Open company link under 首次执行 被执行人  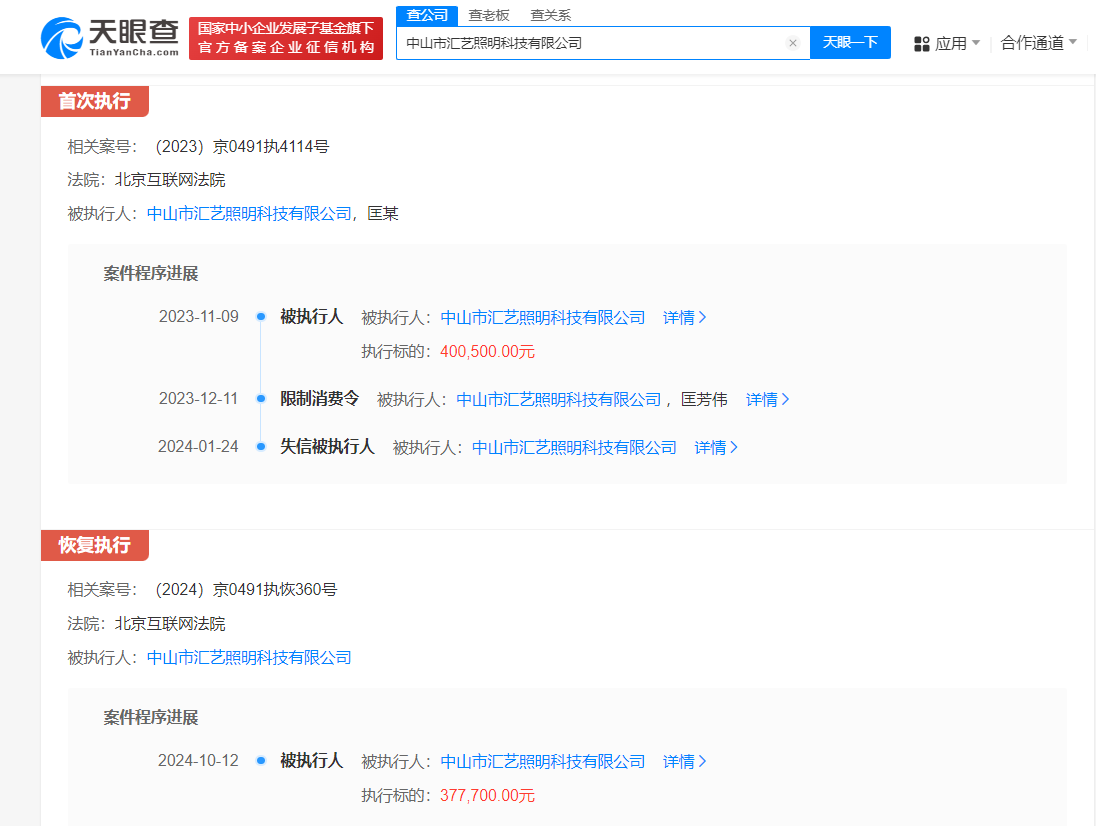[249, 214]
